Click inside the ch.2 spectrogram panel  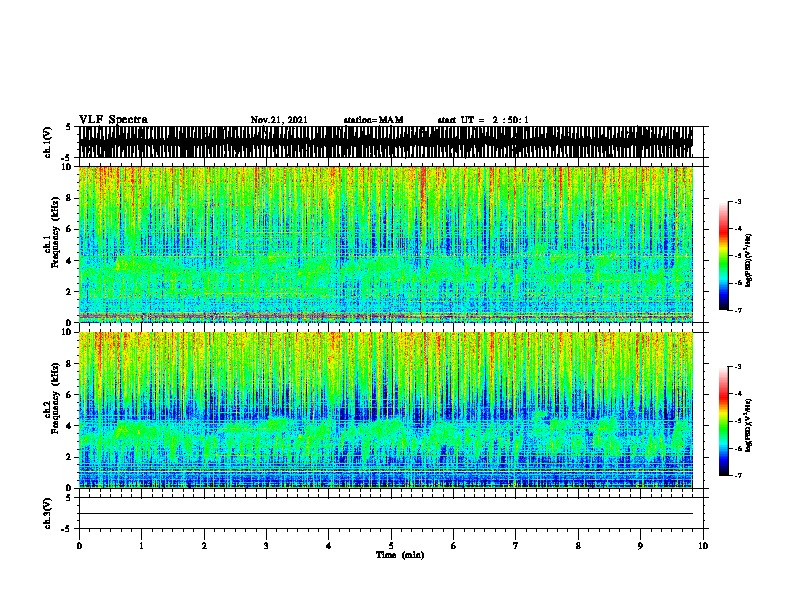[386, 410]
